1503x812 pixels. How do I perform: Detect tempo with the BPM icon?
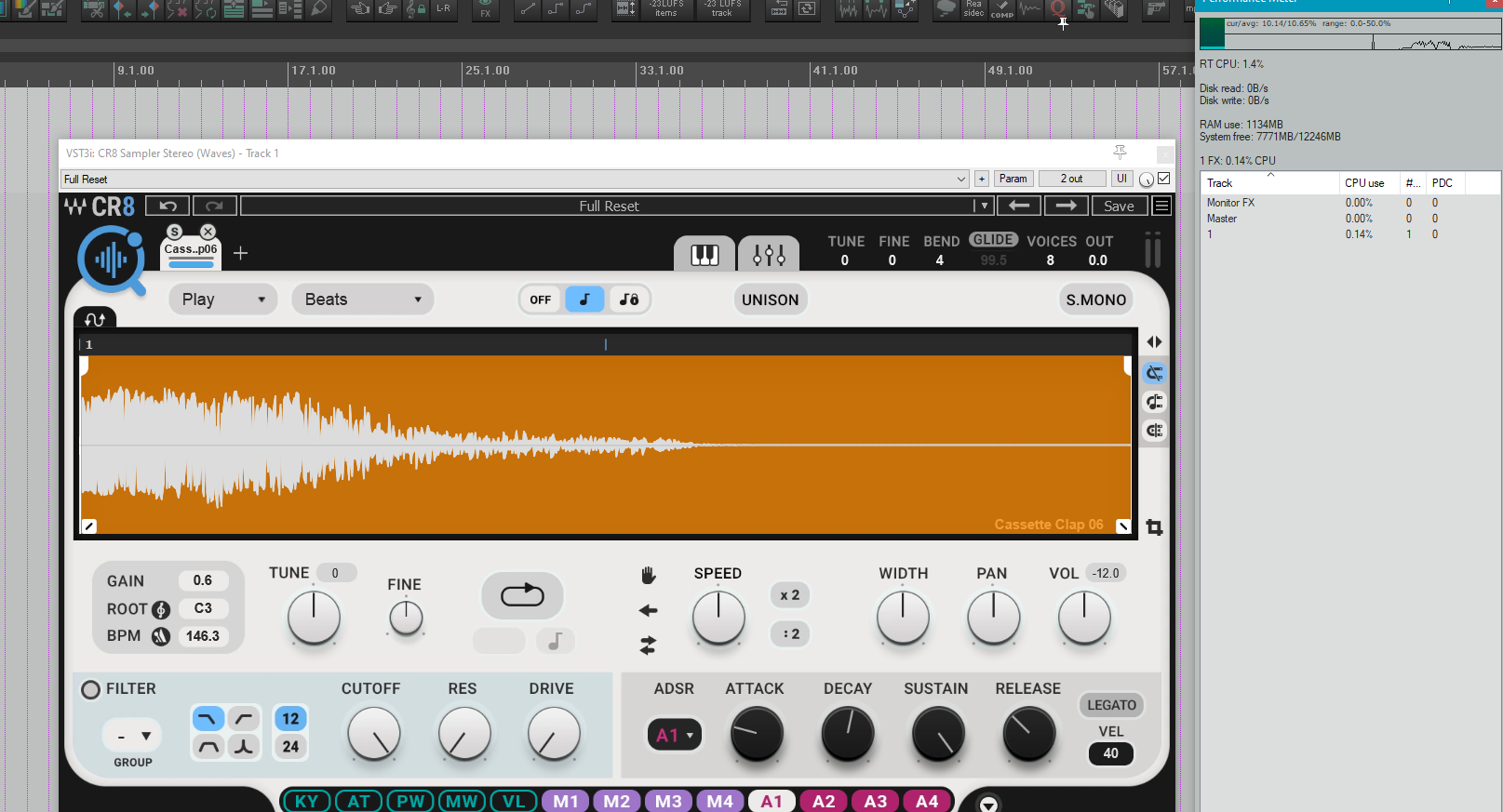tap(161, 636)
